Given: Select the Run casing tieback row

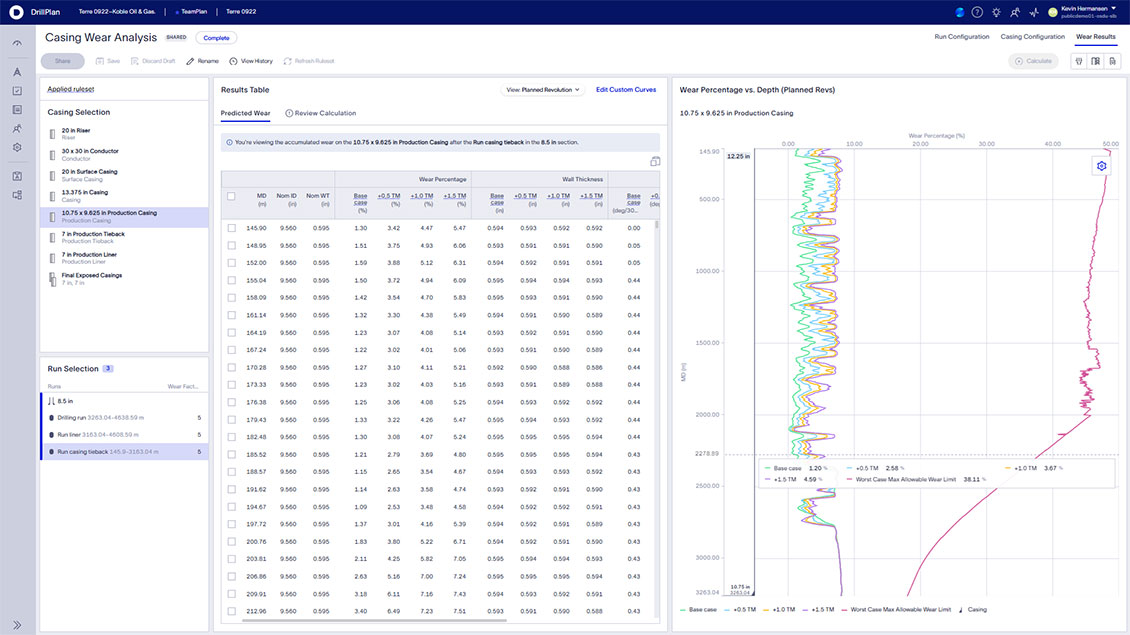Looking at the screenshot, I should (x=124, y=452).
